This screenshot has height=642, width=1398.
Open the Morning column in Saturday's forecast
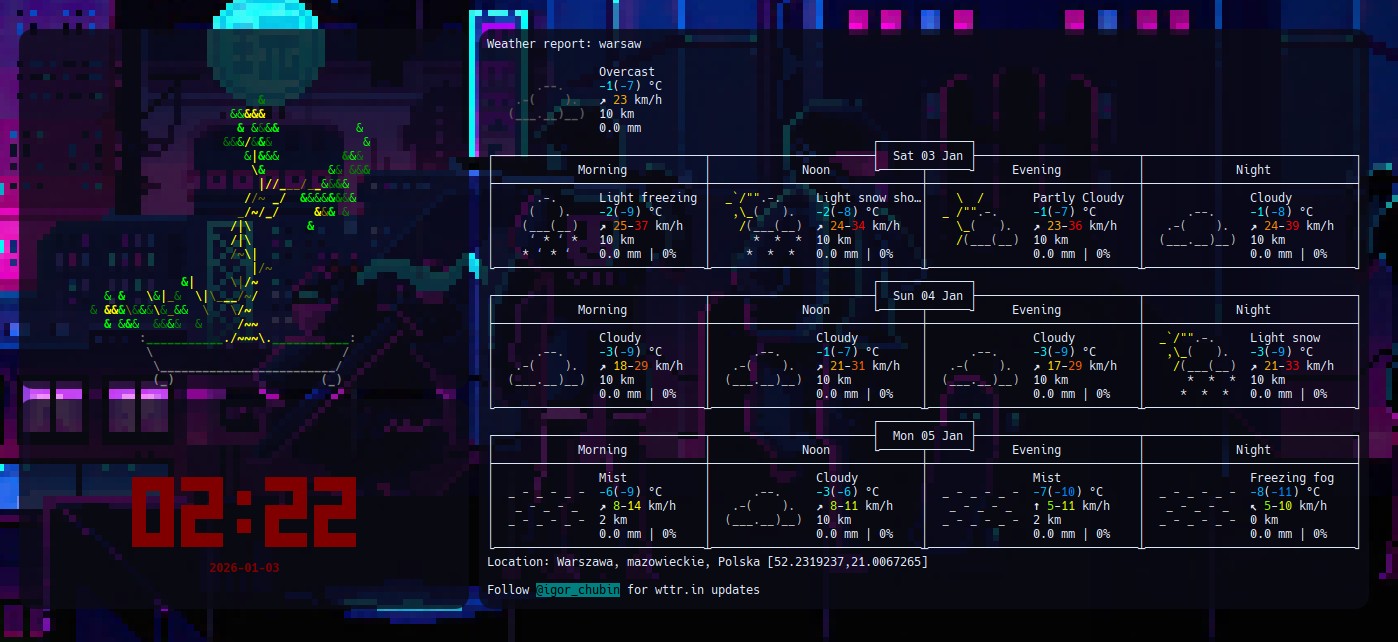click(x=601, y=169)
